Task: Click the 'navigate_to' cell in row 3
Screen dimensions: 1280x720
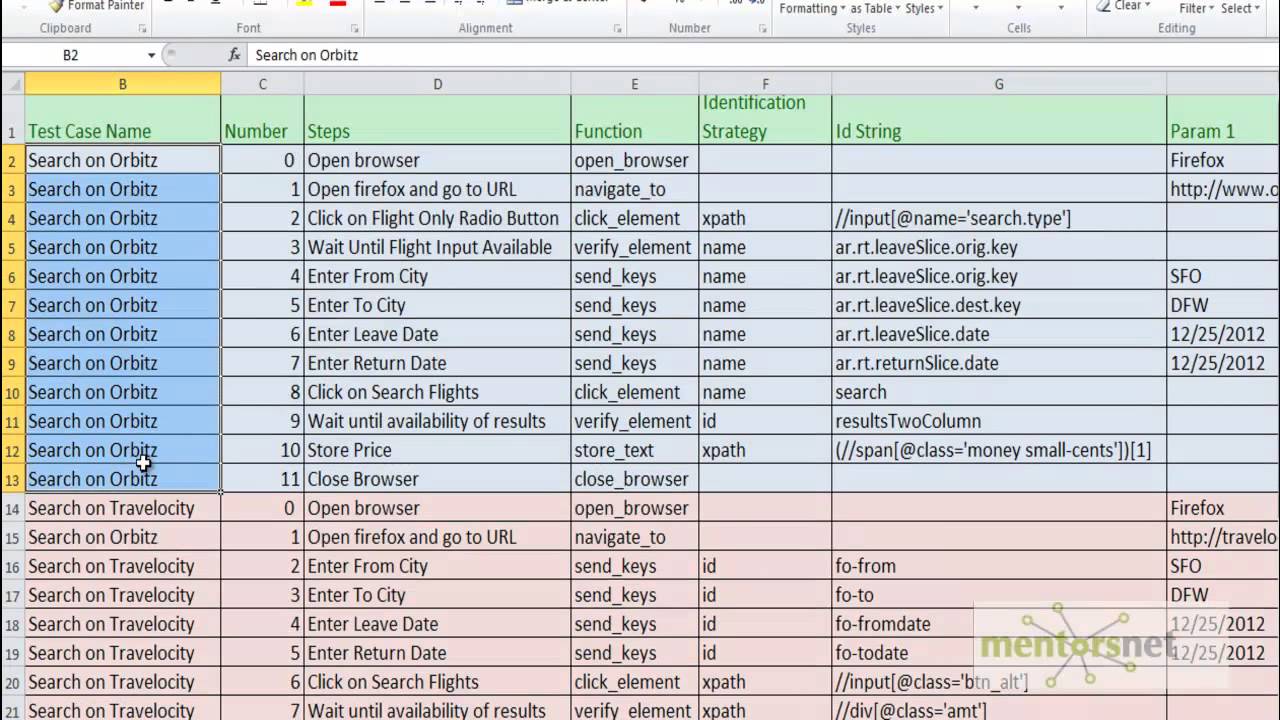Action: tap(634, 189)
